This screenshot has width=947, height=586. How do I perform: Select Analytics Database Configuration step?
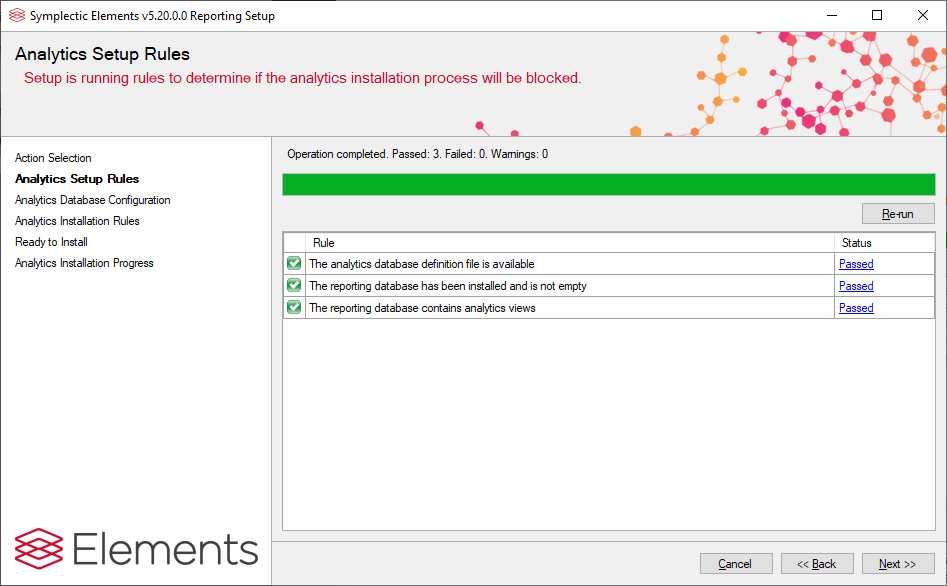[x=92, y=200]
